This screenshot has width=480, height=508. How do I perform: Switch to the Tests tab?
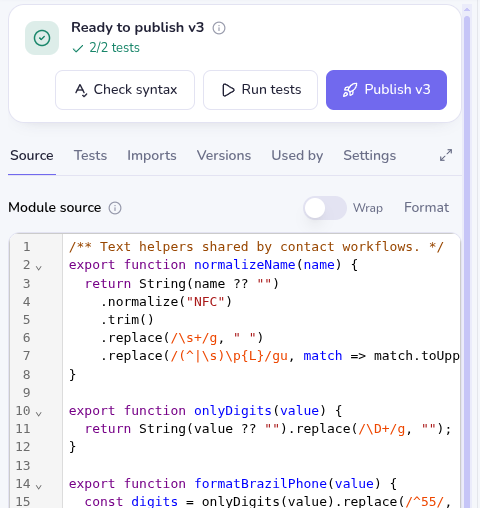(90, 156)
